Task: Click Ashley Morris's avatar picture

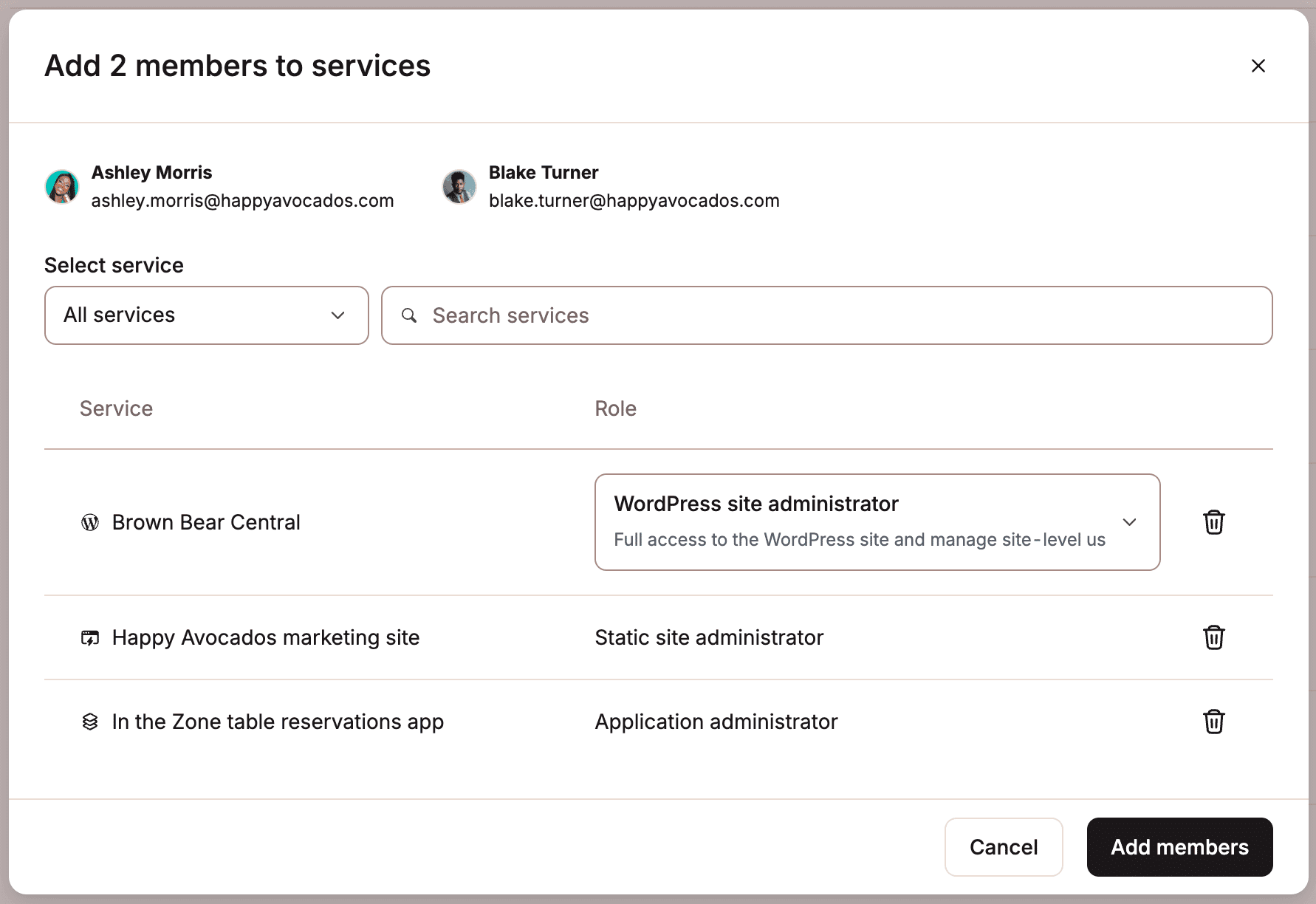Action: 62,187
